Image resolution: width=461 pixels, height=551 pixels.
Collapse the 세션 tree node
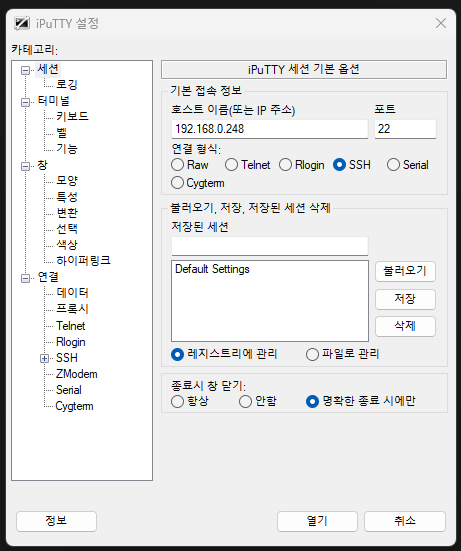(25, 70)
